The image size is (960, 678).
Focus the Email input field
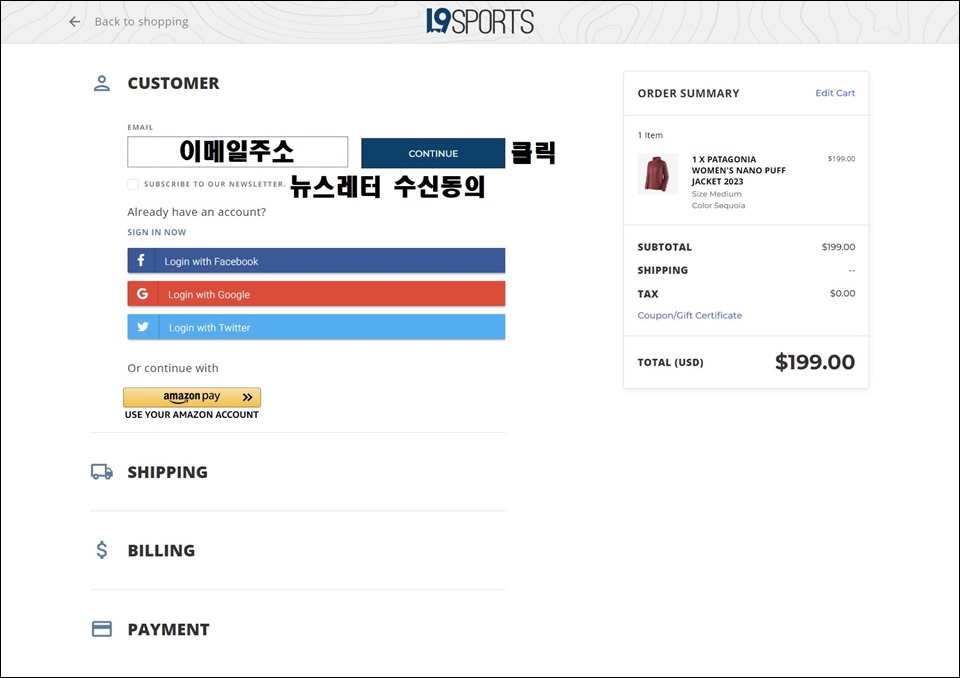tap(238, 152)
